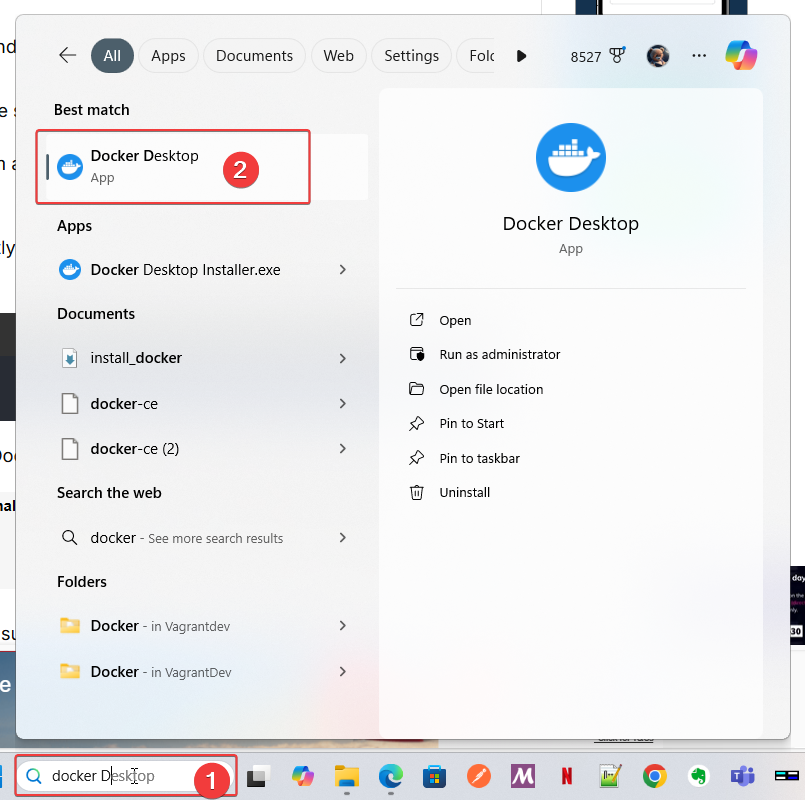Launch Postman from the taskbar
The height and width of the screenshot is (800, 805).
pyautogui.click(x=478, y=776)
